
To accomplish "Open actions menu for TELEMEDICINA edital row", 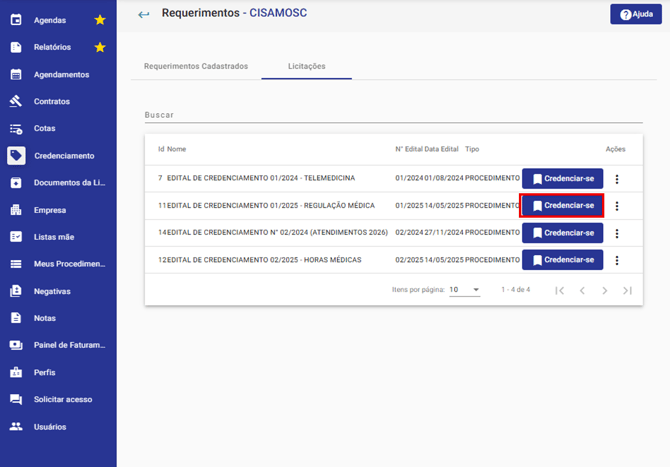I will click(x=617, y=179).
